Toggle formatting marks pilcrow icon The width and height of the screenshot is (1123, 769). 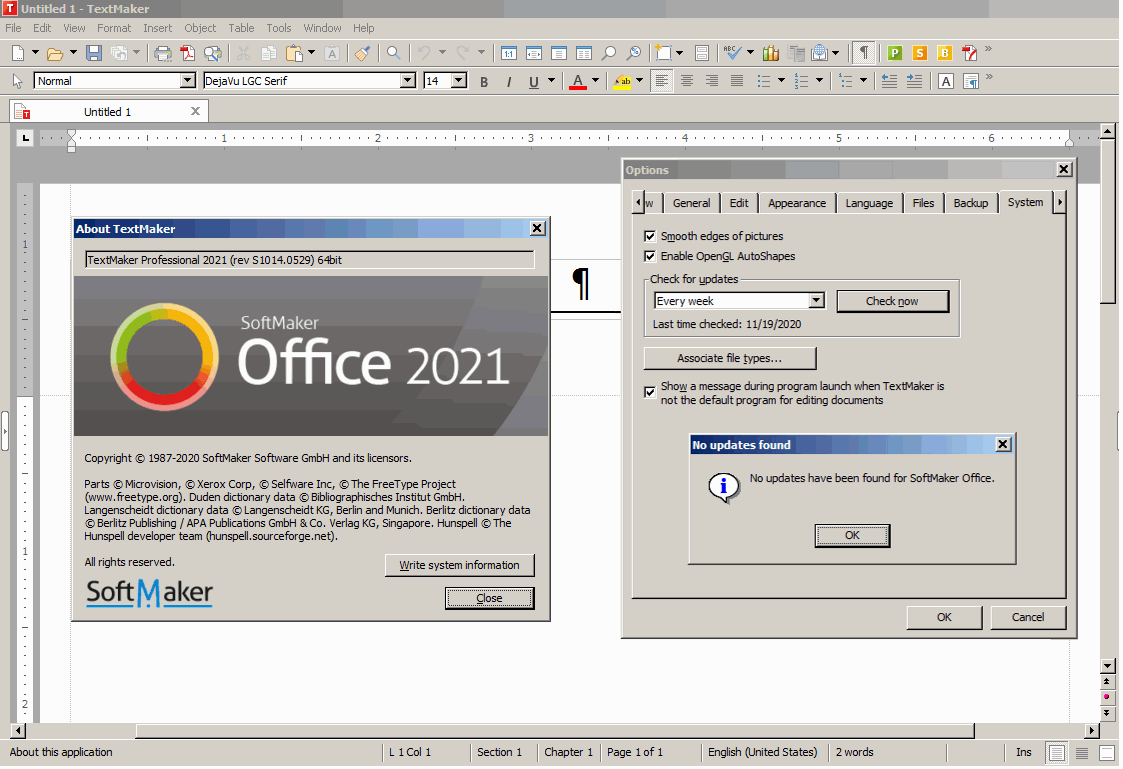pos(863,53)
